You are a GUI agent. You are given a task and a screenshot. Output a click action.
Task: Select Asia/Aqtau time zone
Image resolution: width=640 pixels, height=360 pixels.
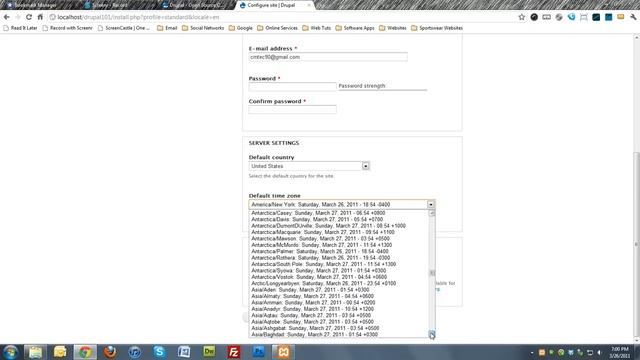[x=339, y=316]
